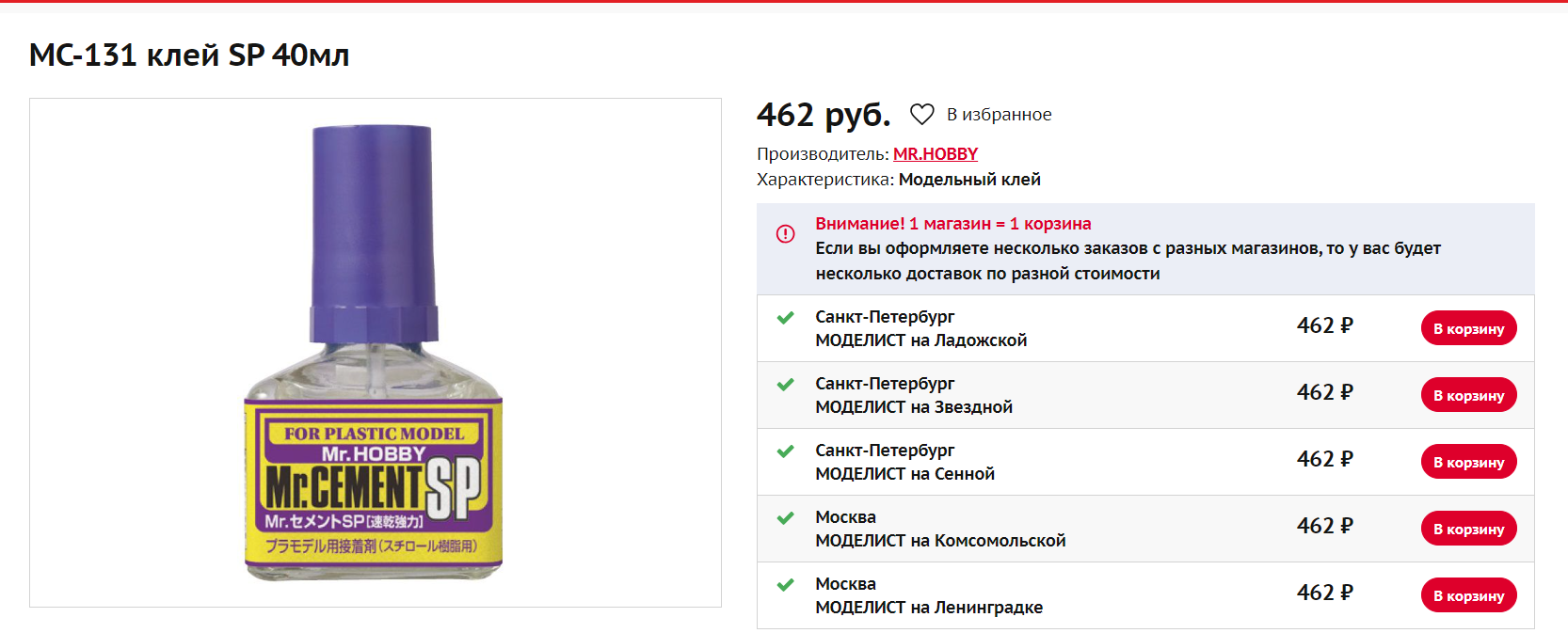Click the "Внимание! 1 магазин = 1 корзина" notice
Viewport: 1568px width, 633px height.
point(952,224)
